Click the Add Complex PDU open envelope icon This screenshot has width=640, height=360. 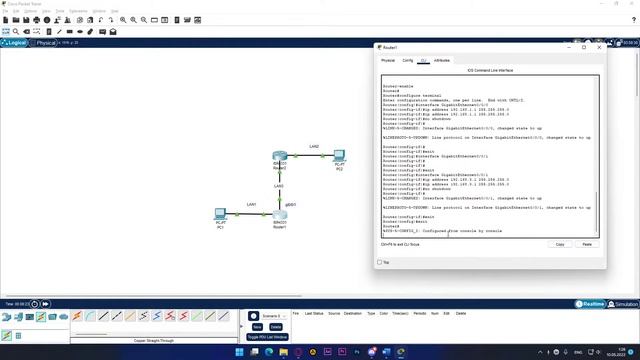(x=113, y=31)
